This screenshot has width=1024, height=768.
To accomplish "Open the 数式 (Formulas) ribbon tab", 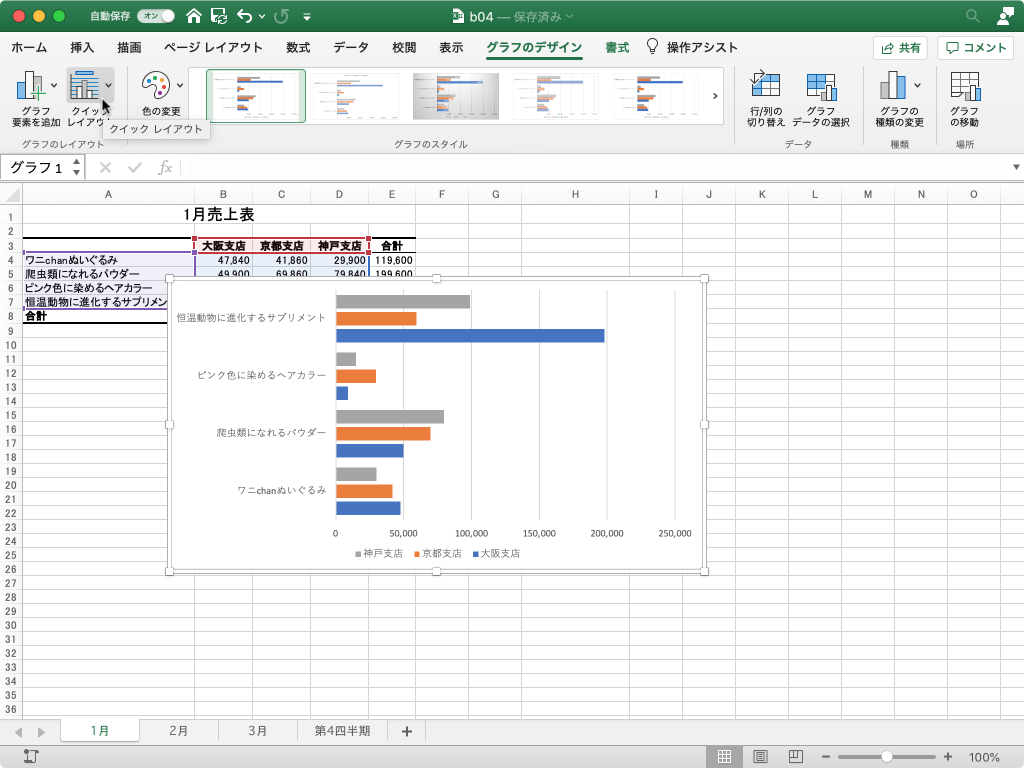I will (298, 47).
